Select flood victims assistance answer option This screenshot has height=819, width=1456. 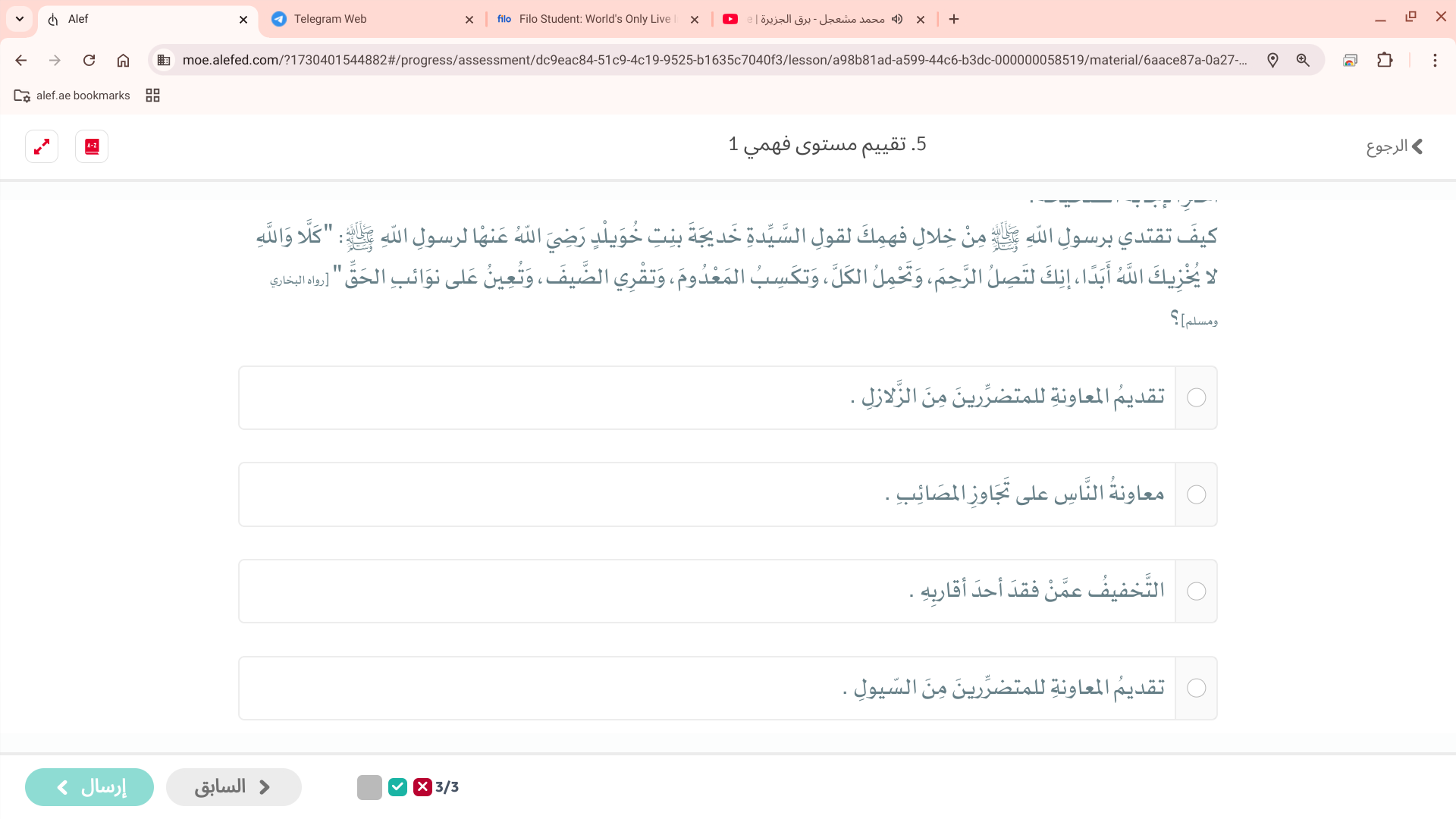(1196, 688)
